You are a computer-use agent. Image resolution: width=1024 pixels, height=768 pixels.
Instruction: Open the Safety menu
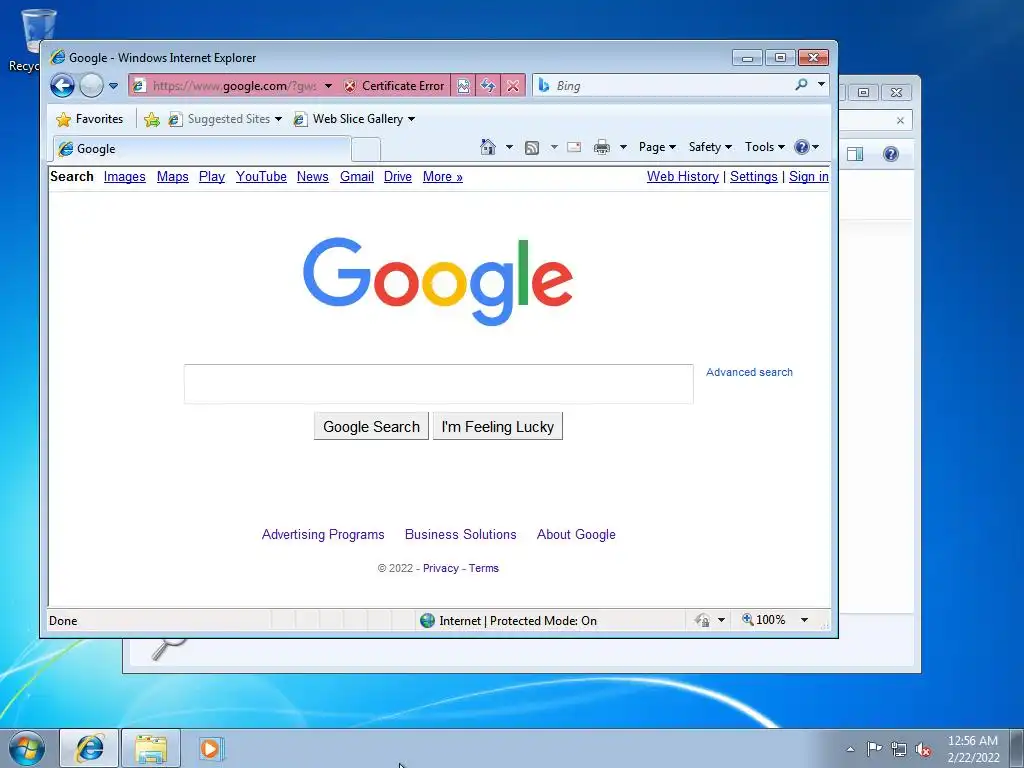click(710, 147)
